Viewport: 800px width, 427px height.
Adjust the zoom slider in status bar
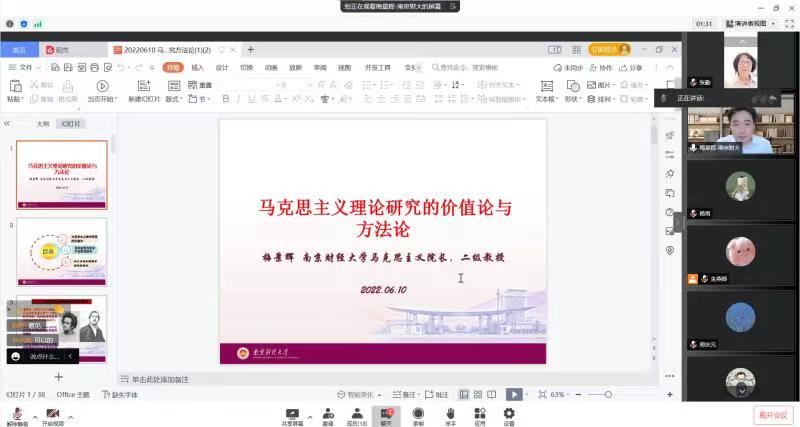click(x=607, y=395)
